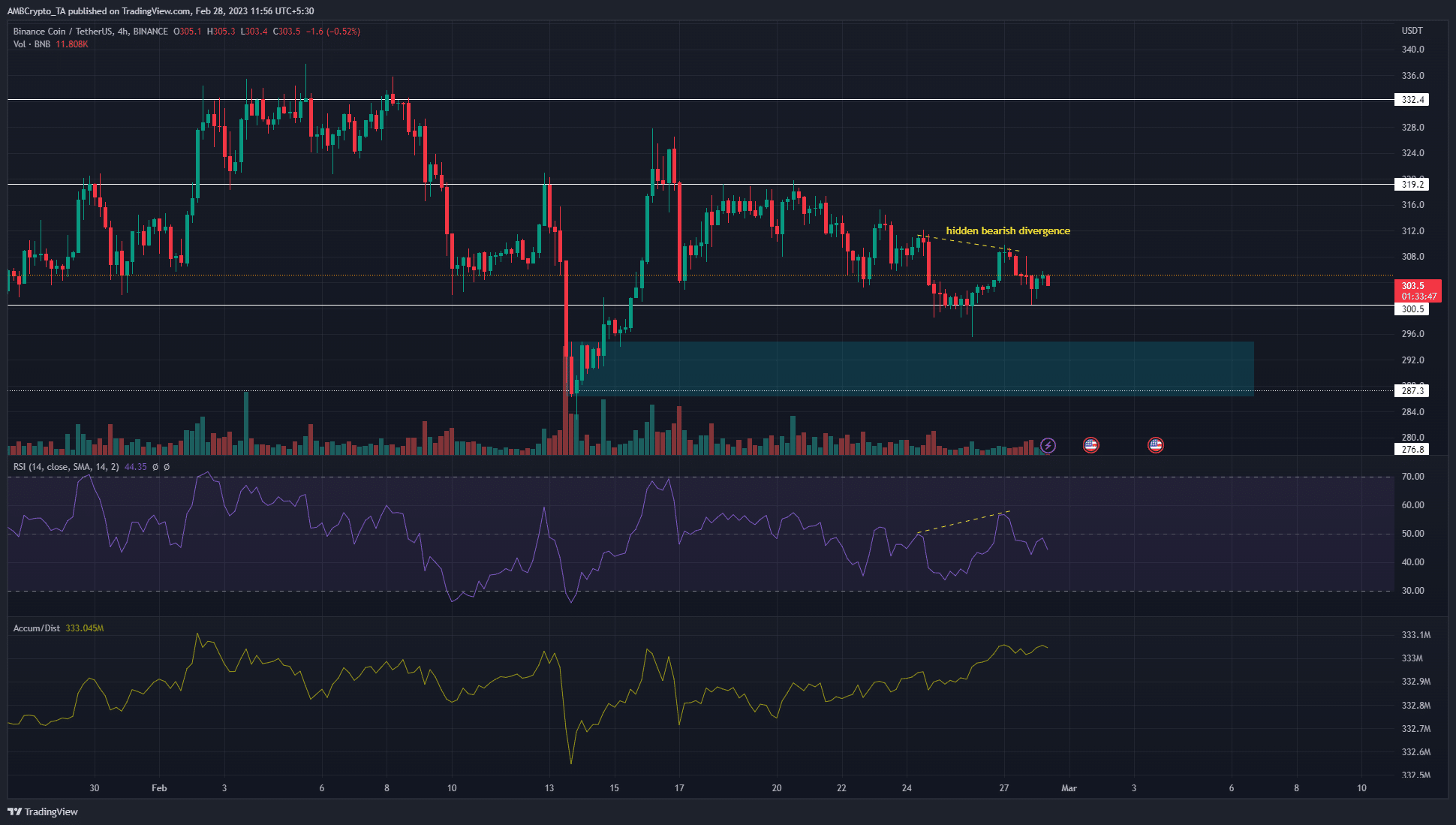Click the 332.6M Accum/Dist scale label
Viewport: 1456px width, 825px height.
[x=1416, y=752]
